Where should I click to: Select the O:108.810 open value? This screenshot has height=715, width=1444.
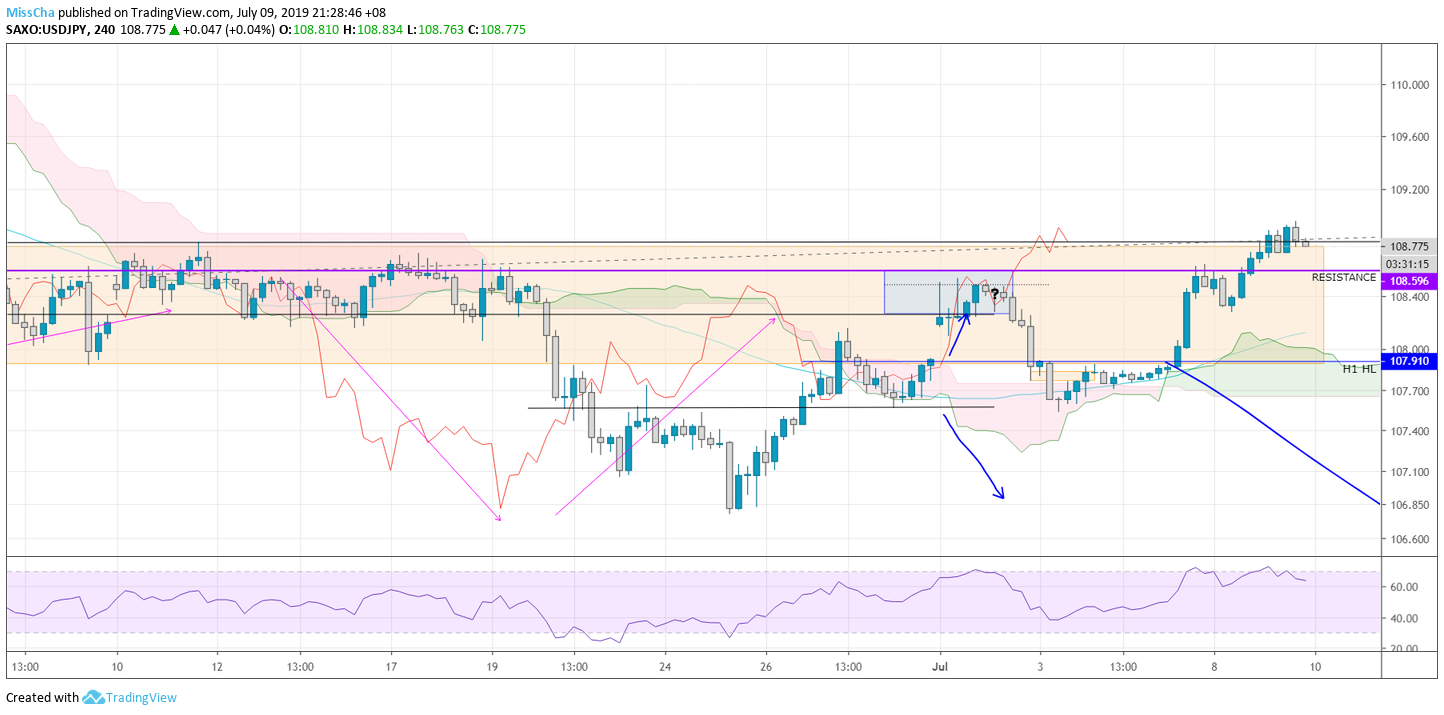click(x=309, y=30)
